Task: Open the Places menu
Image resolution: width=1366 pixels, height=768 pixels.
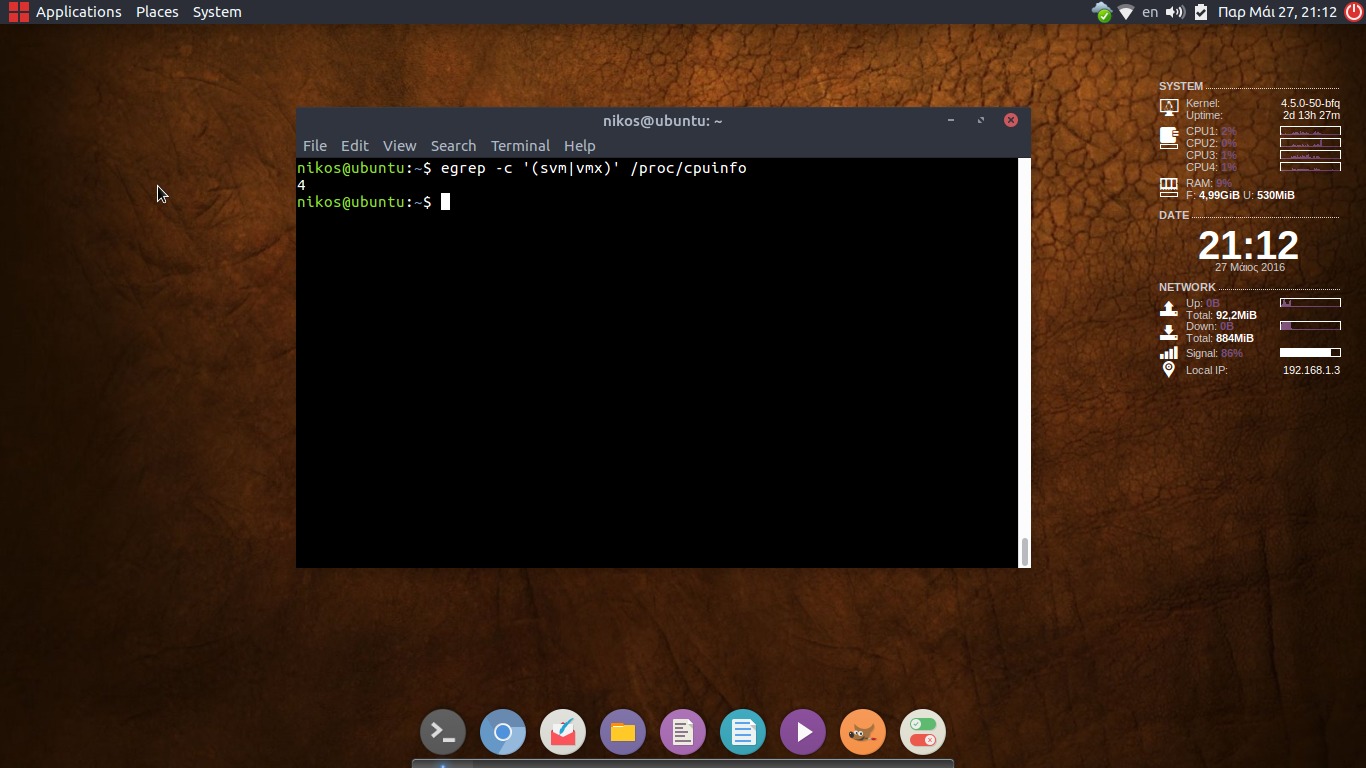Action: (x=157, y=12)
